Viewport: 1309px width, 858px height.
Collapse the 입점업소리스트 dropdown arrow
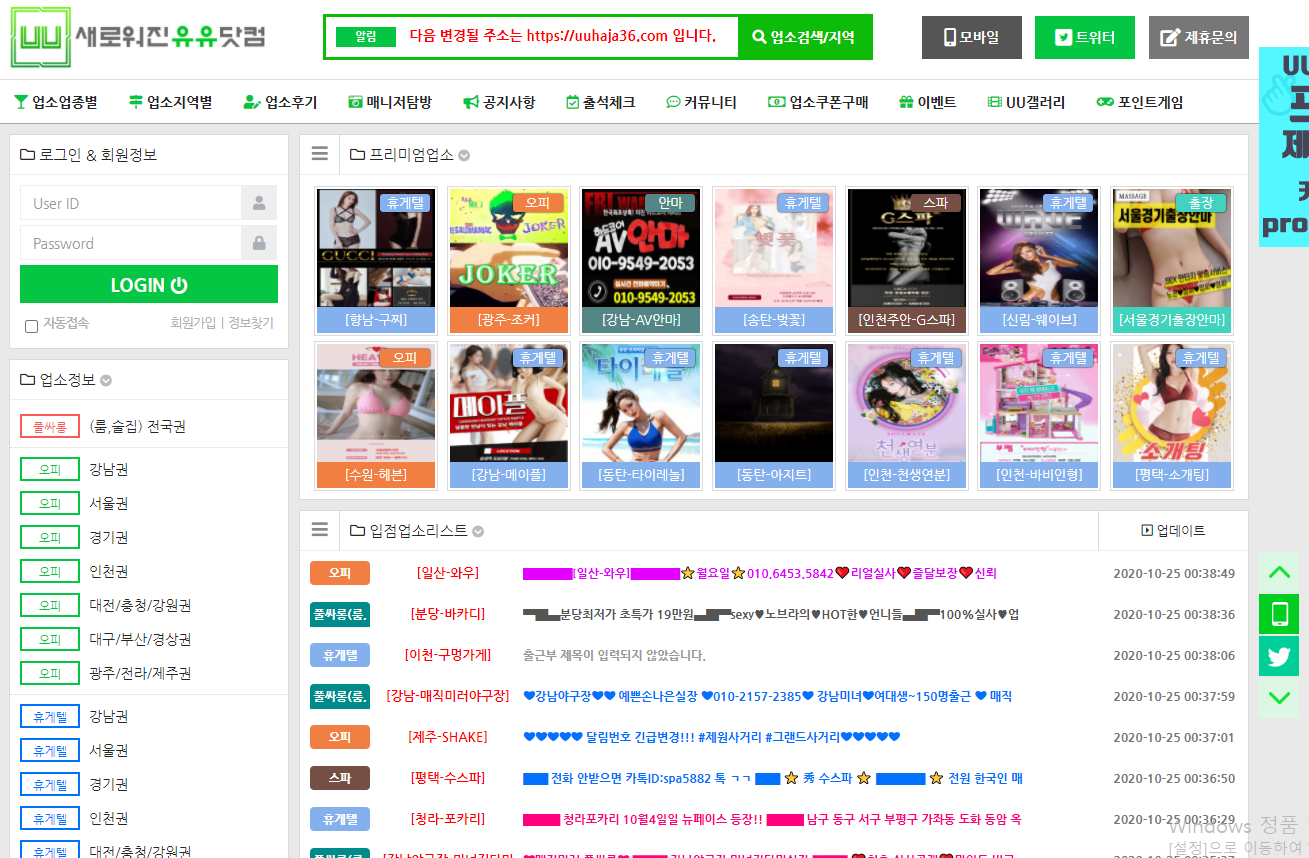(478, 532)
